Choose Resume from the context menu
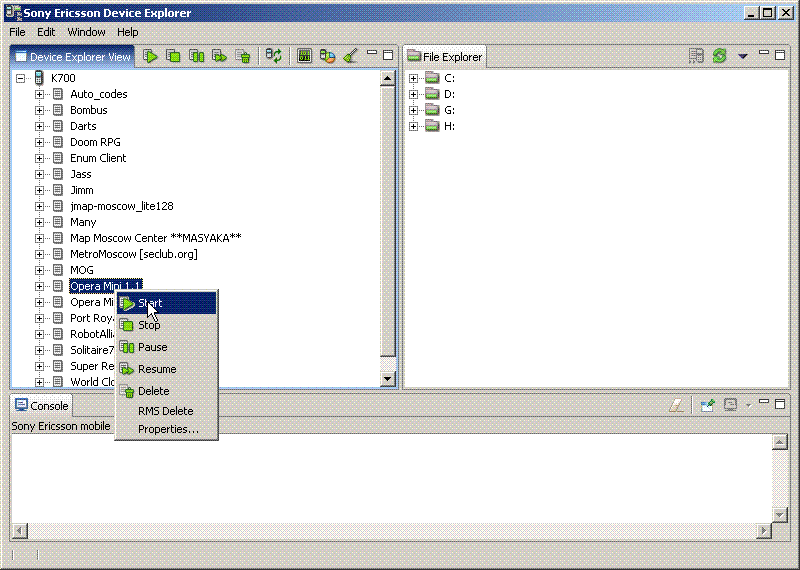Image resolution: width=800 pixels, height=570 pixels. (x=166, y=369)
